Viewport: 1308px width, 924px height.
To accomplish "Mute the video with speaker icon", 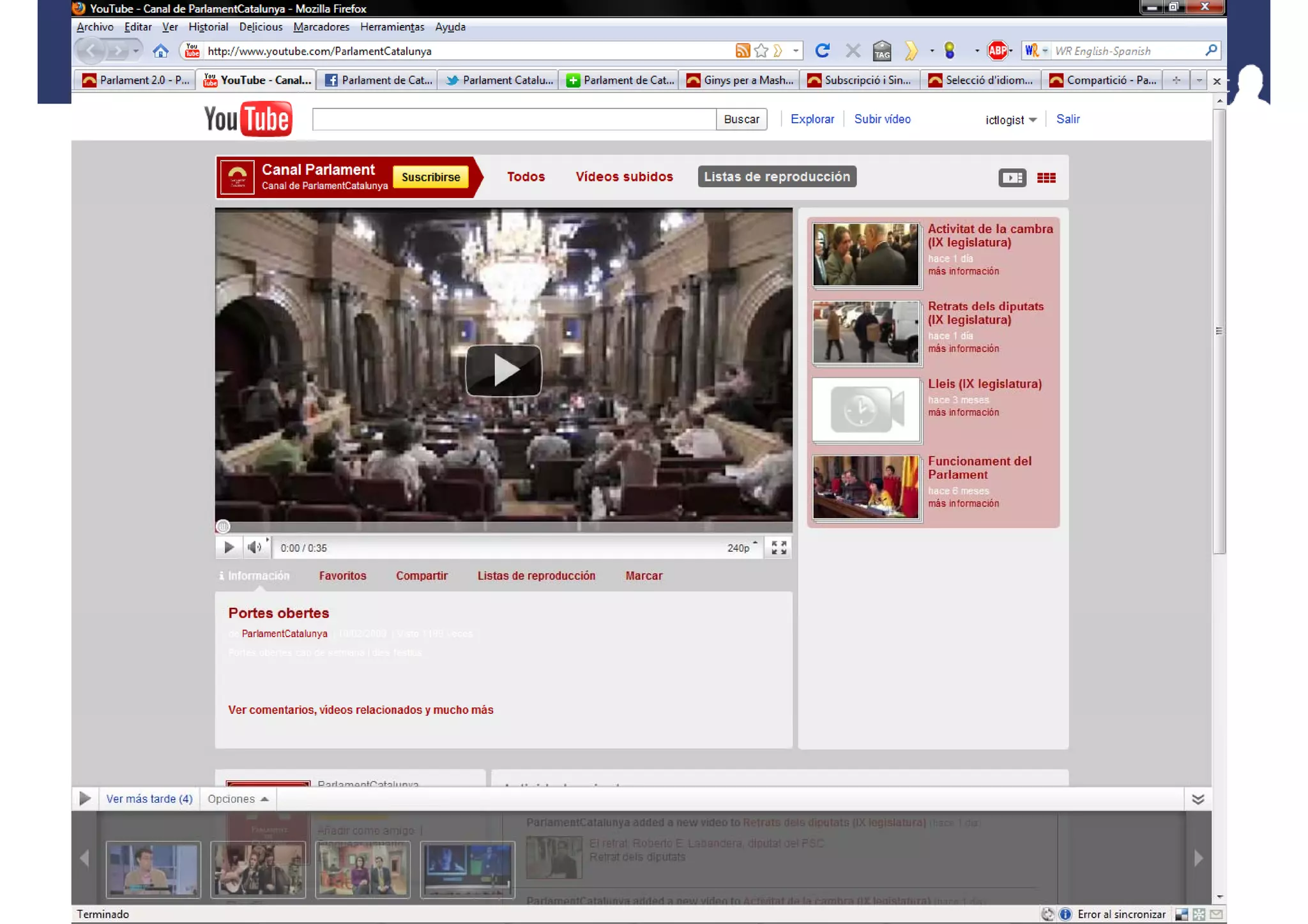I will (255, 547).
